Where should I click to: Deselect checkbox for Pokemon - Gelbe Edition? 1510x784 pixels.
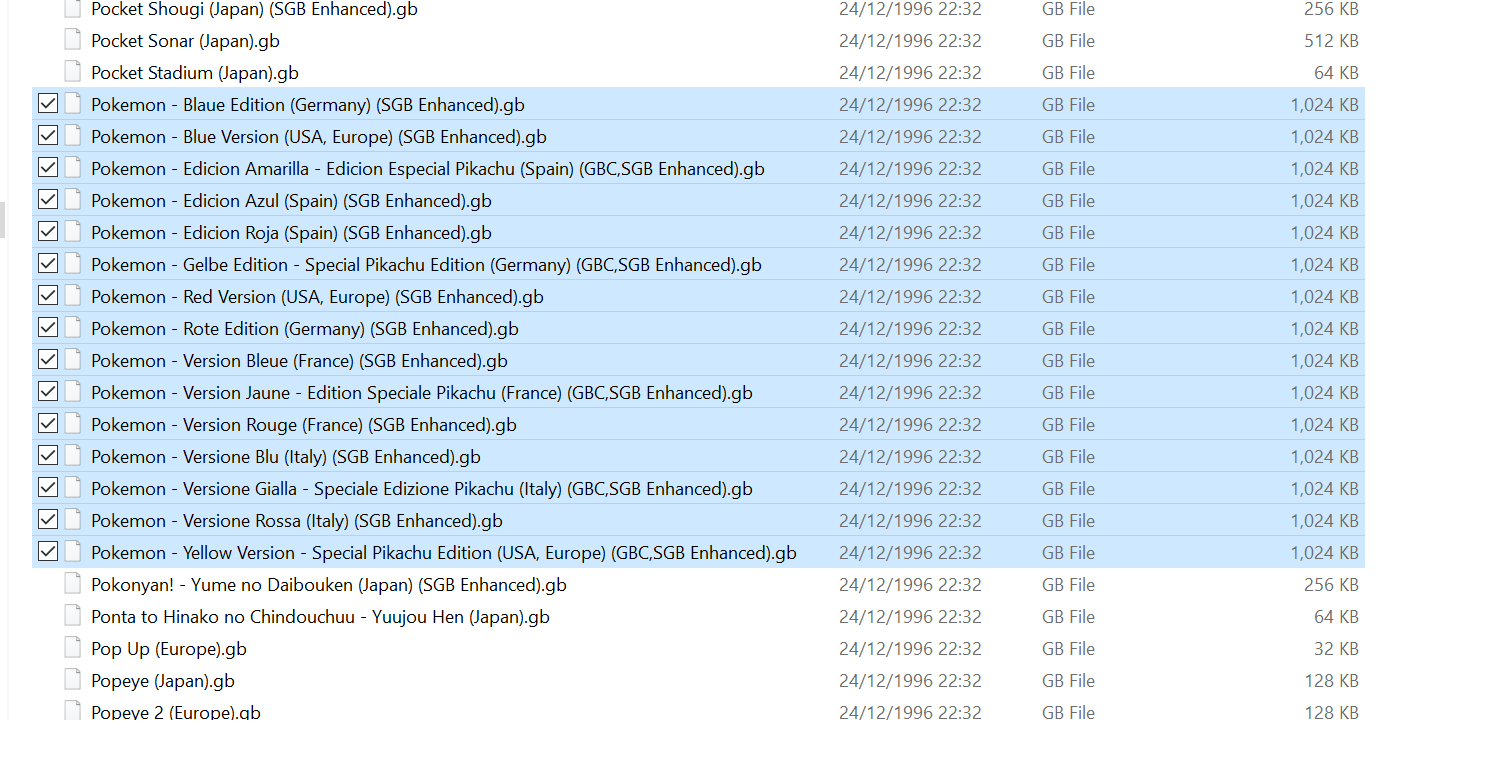coord(47,263)
